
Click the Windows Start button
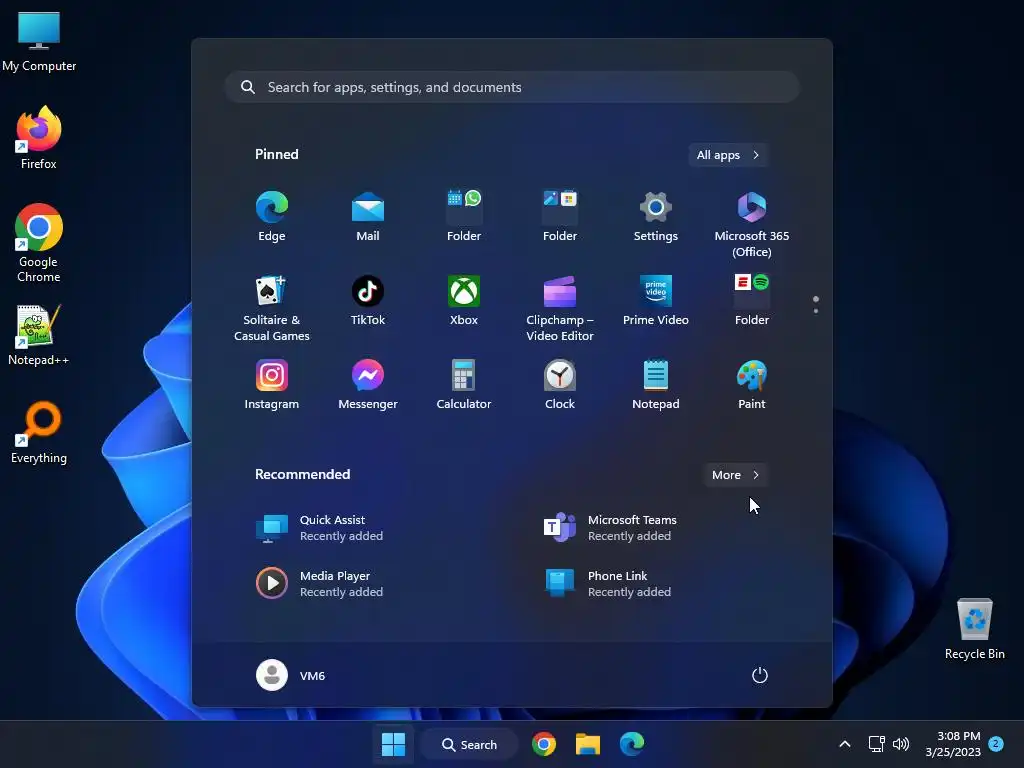point(393,744)
